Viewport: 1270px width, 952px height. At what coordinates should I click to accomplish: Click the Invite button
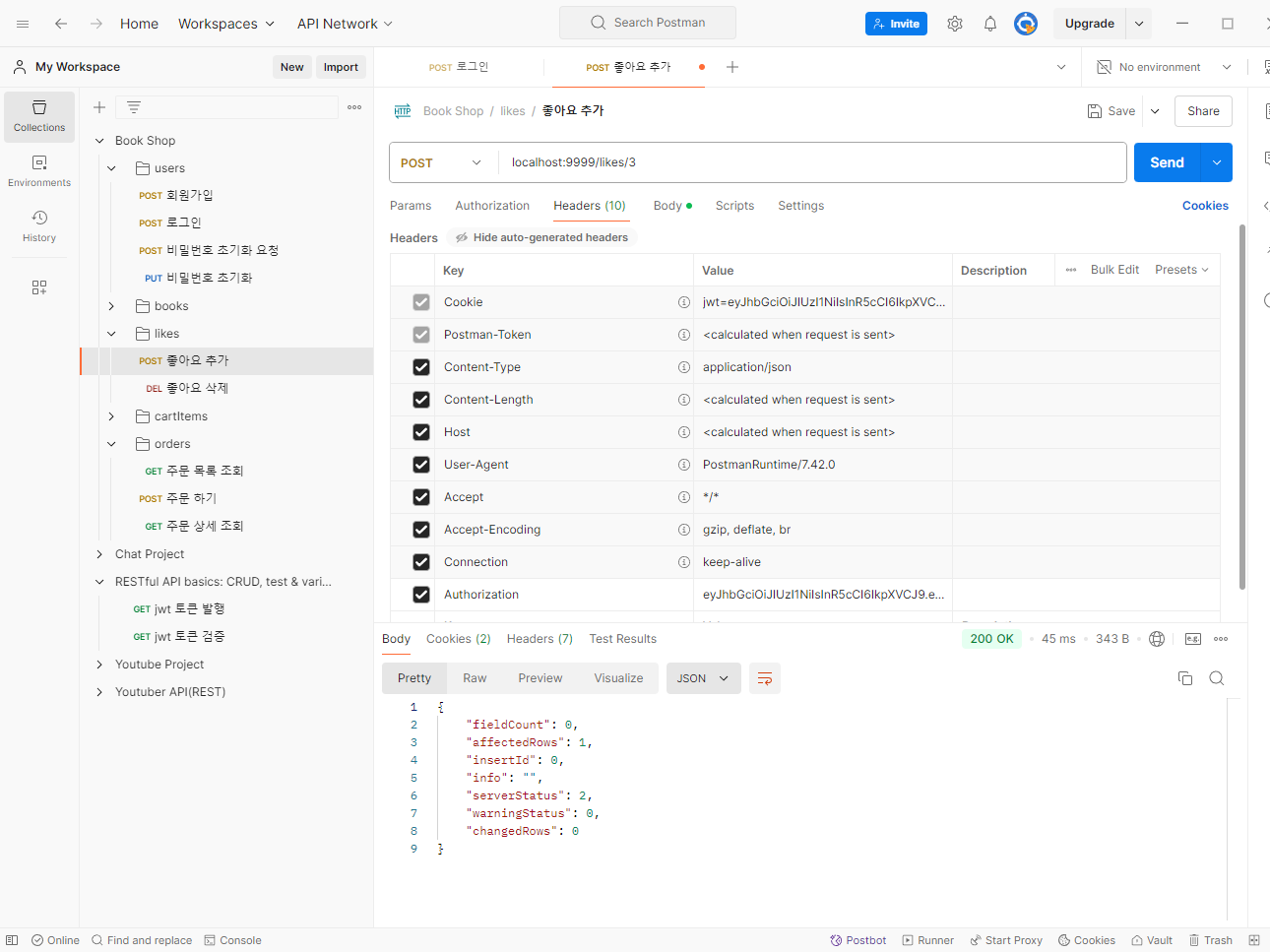click(x=896, y=24)
